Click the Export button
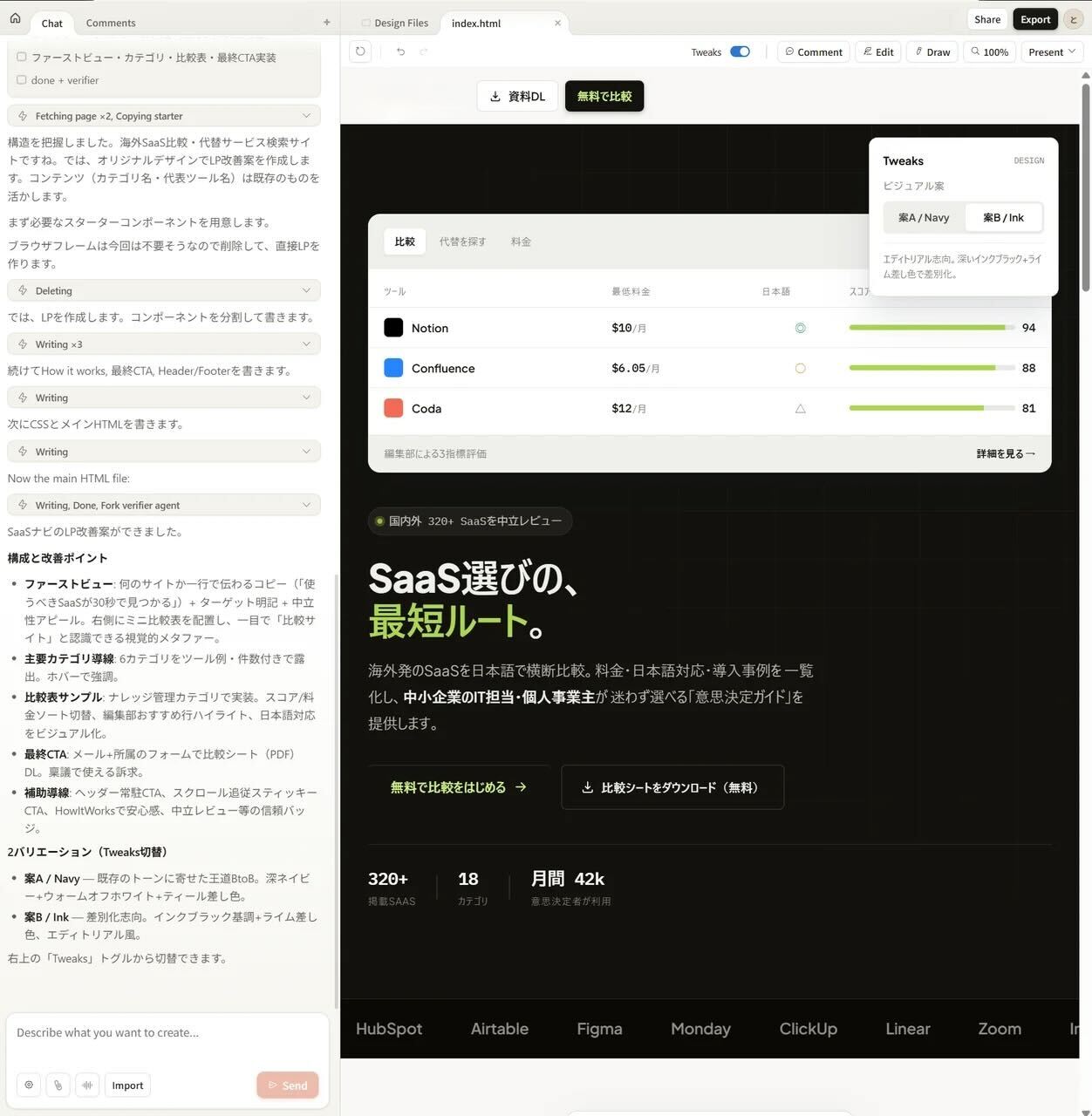 [1034, 18]
